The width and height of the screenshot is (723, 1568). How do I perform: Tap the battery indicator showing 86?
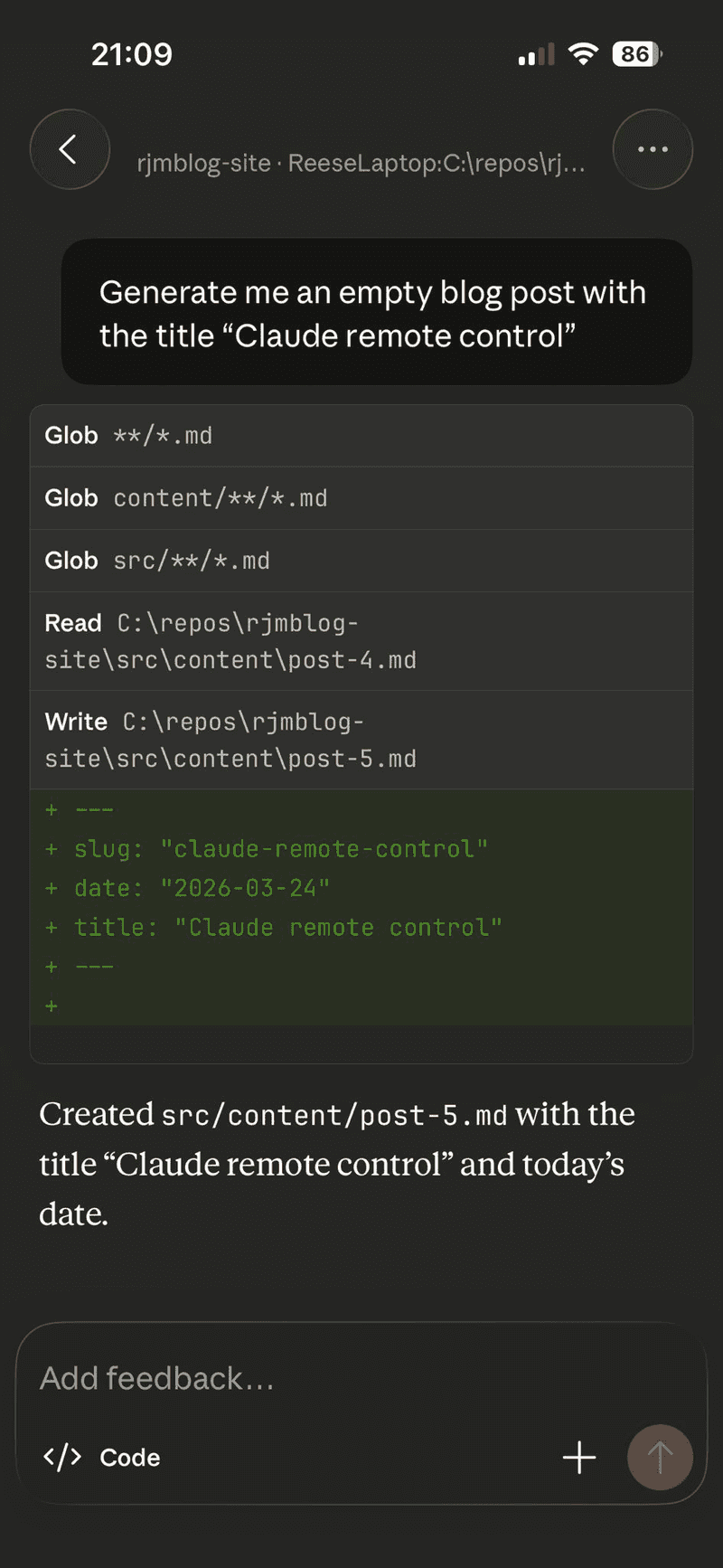pos(637,54)
